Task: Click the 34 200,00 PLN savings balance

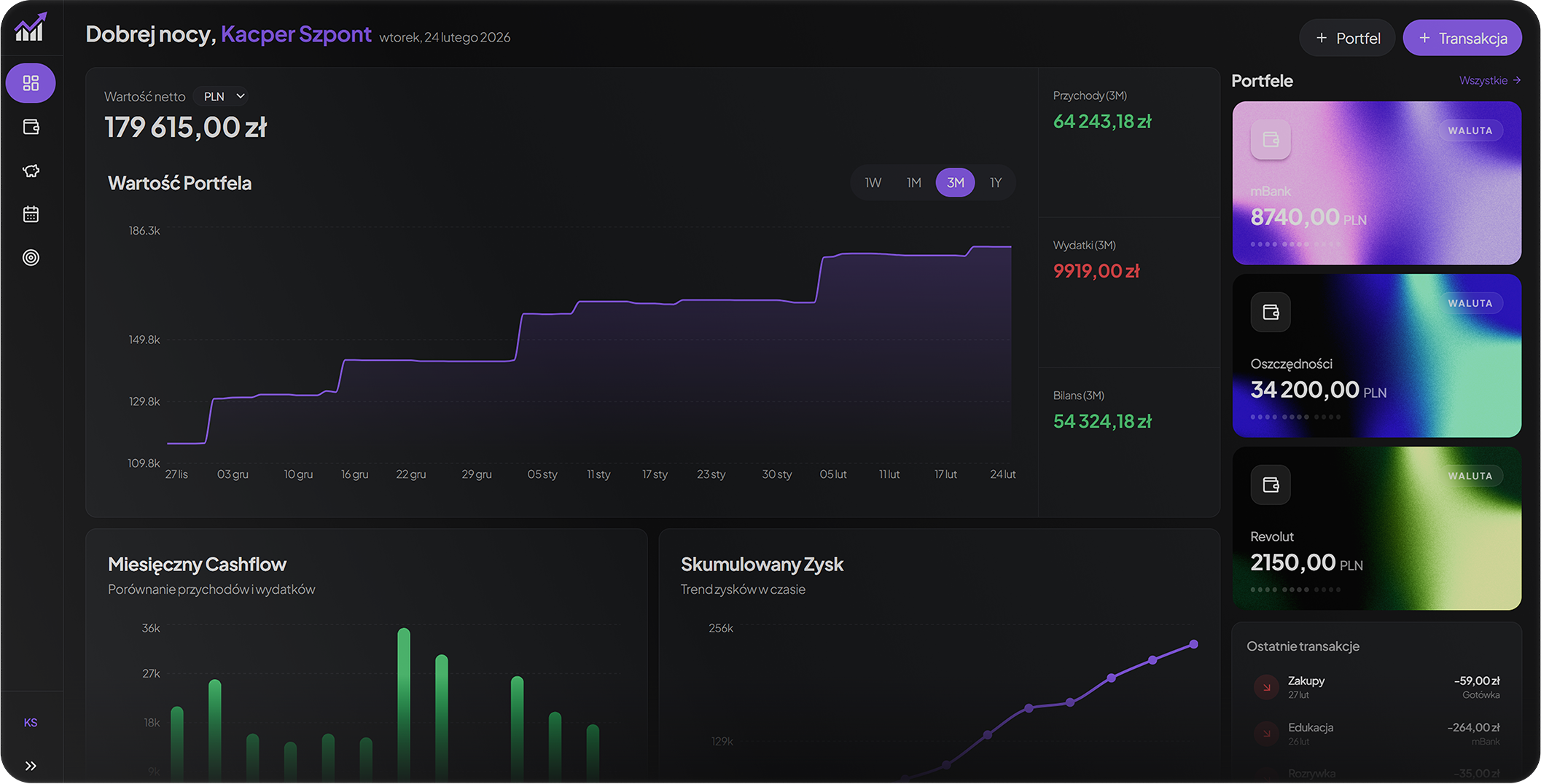Action: click(x=1318, y=390)
